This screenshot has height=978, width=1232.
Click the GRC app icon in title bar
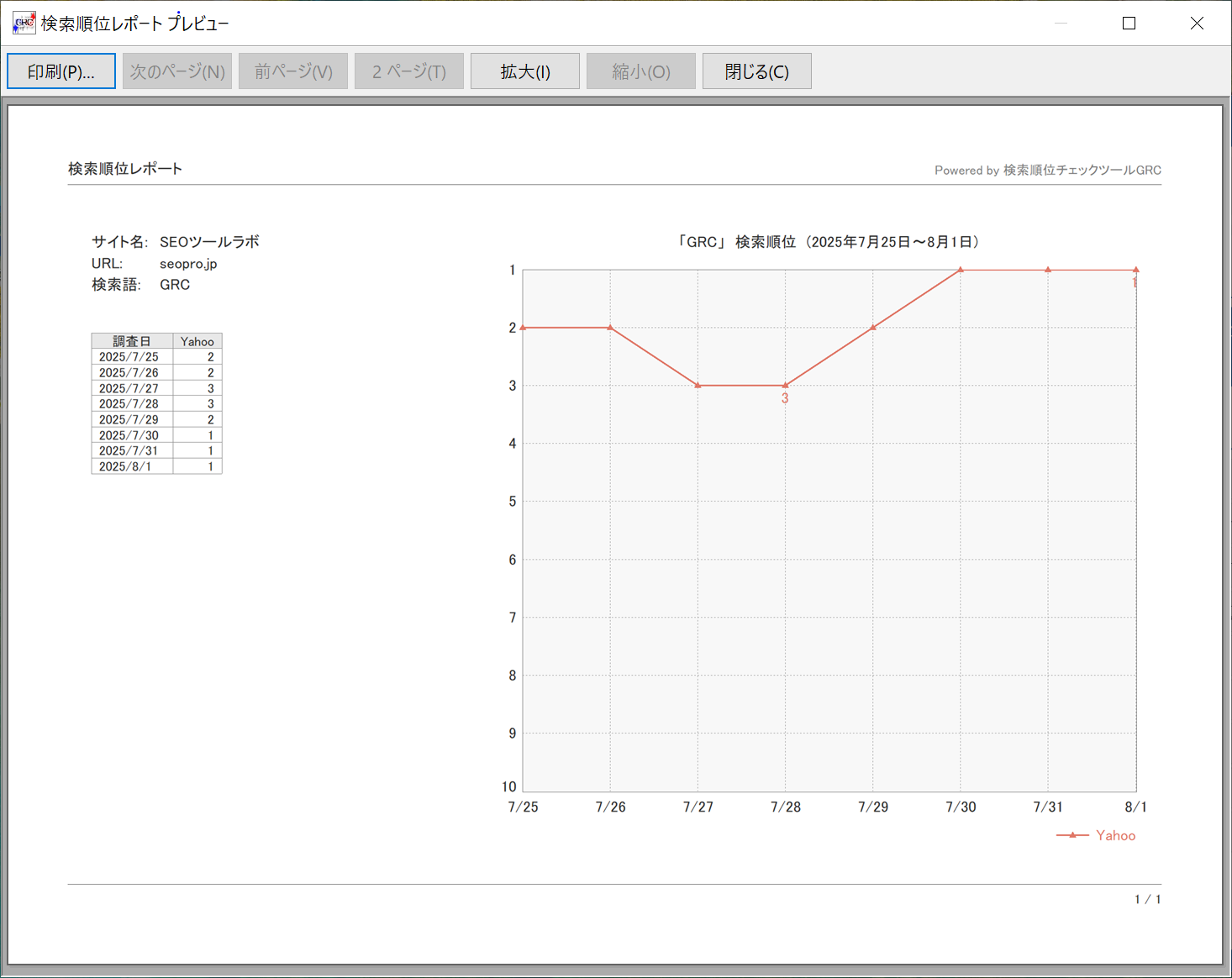point(24,23)
